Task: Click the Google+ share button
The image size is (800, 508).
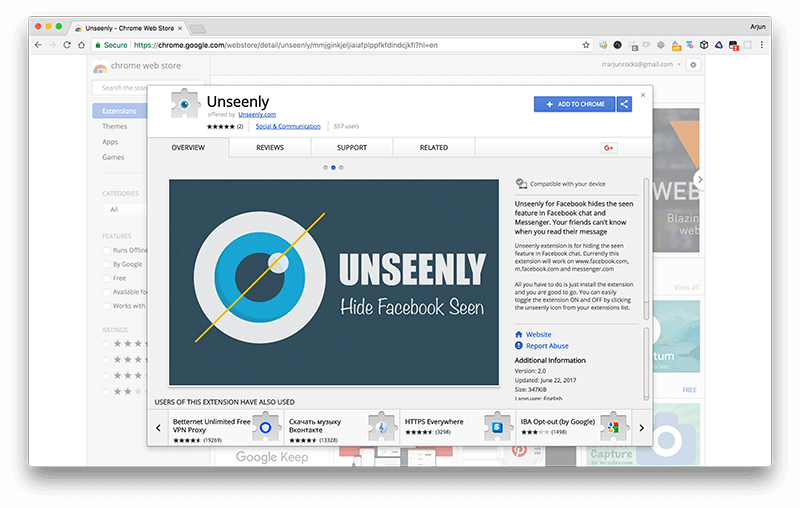Action: point(607,148)
